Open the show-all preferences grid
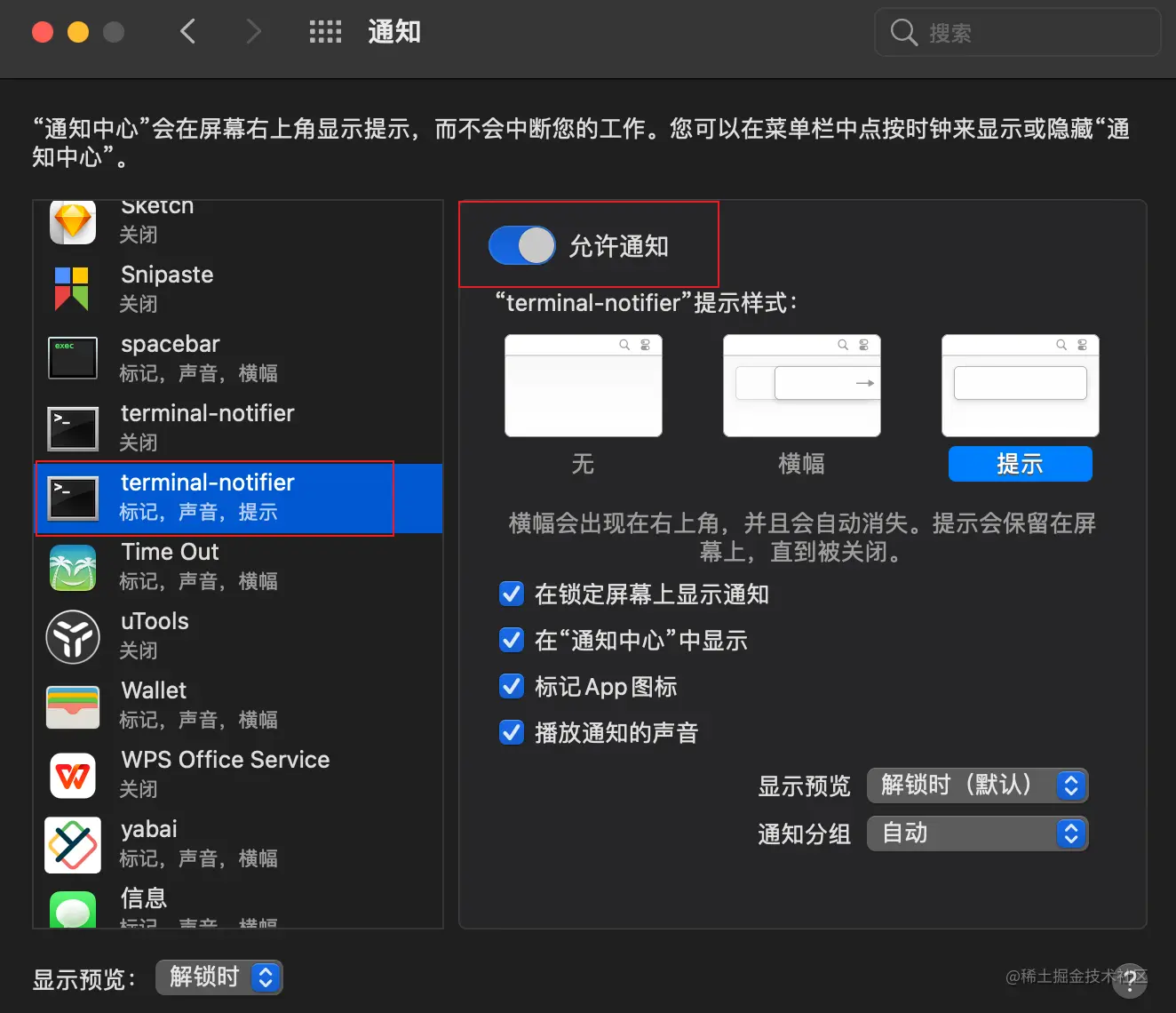Viewport: 1176px width, 1013px height. (x=325, y=32)
